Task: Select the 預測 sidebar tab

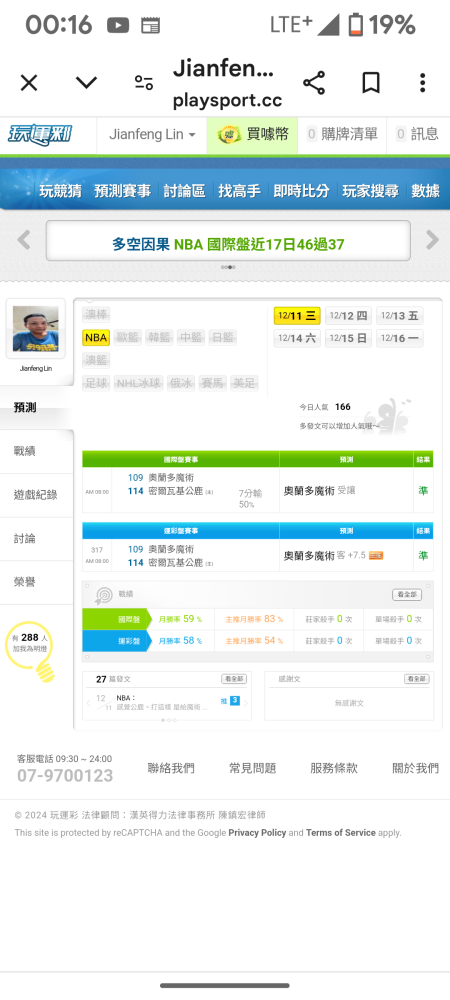Action: pos(36,408)
